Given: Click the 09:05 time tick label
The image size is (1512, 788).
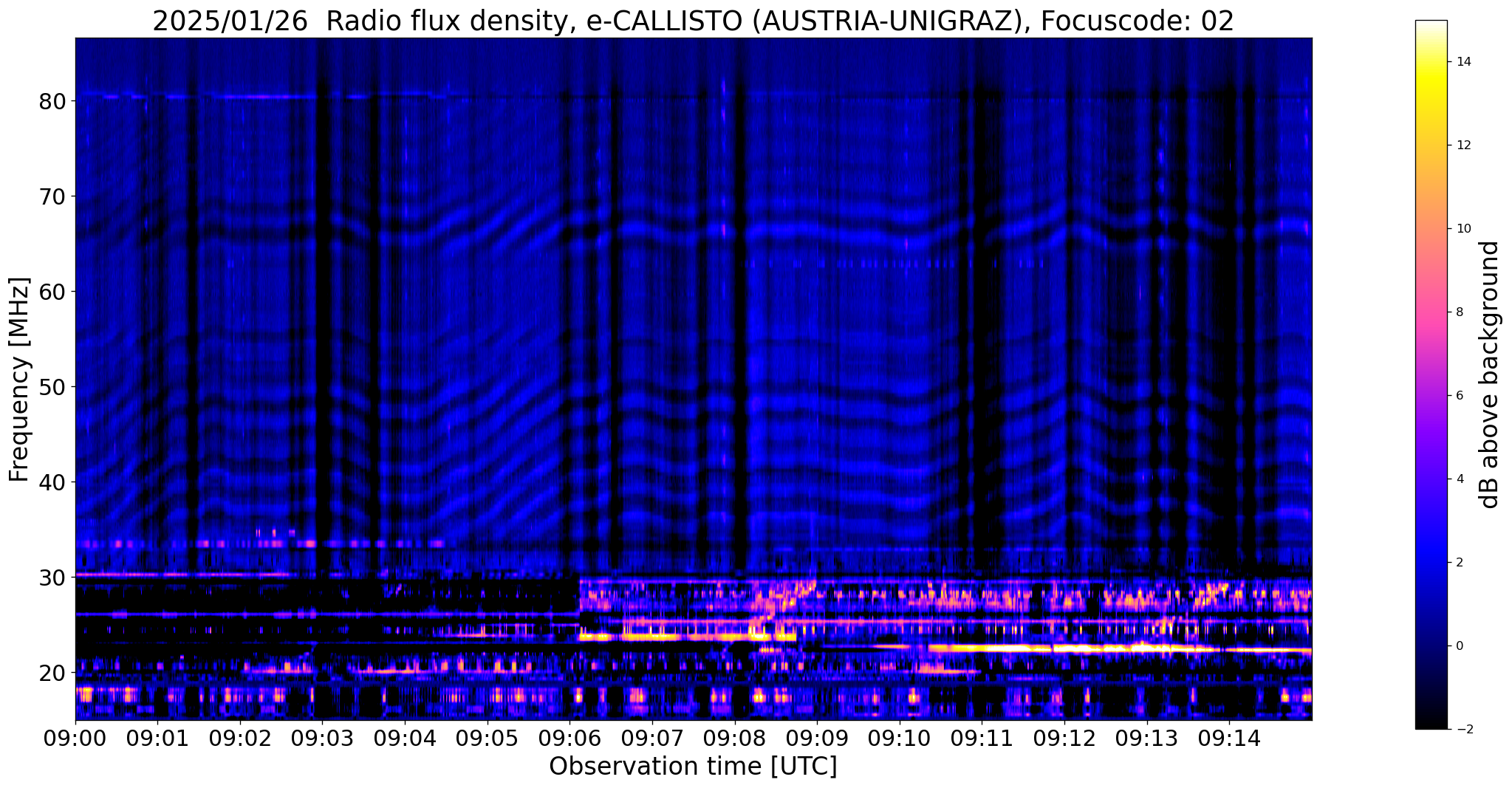Looking at the screenshot, I should (488, 738).
